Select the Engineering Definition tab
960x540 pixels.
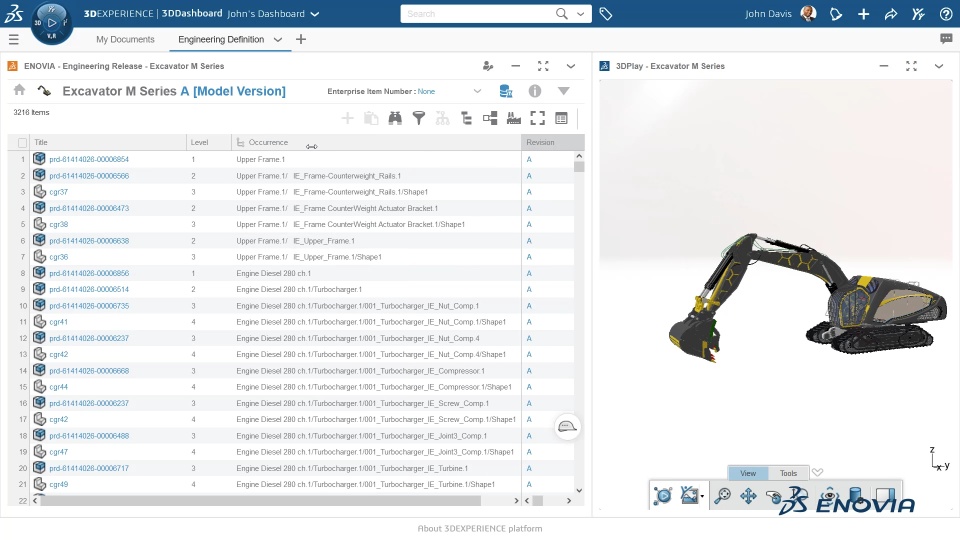(221, 39)
